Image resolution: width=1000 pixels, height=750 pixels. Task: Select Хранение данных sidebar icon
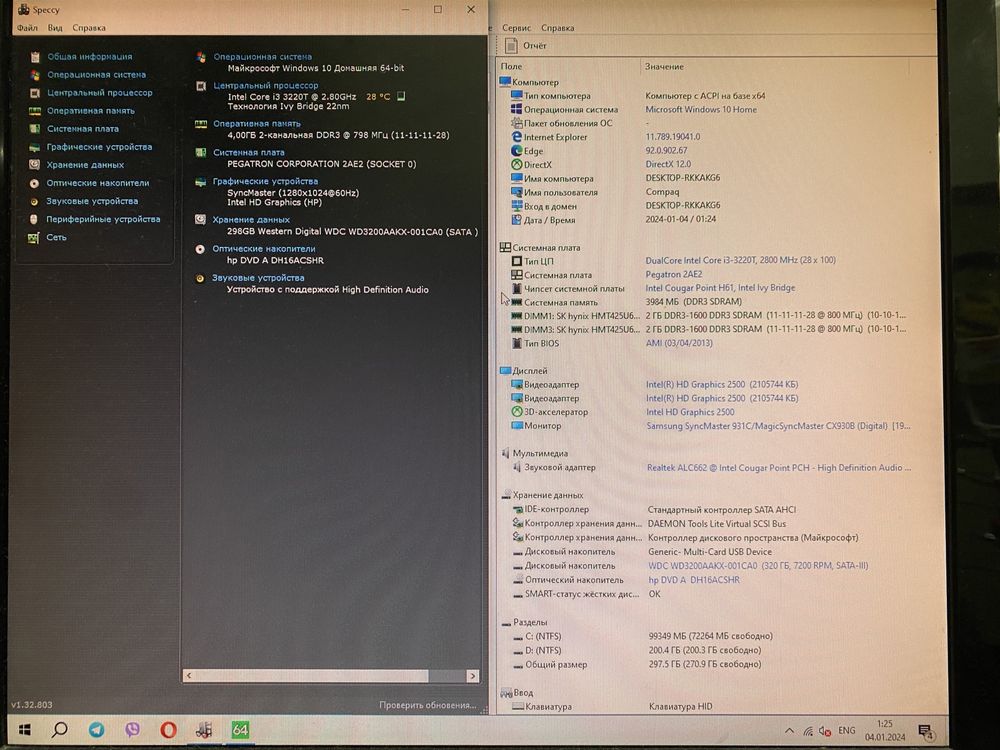click(x=34, y=165)
